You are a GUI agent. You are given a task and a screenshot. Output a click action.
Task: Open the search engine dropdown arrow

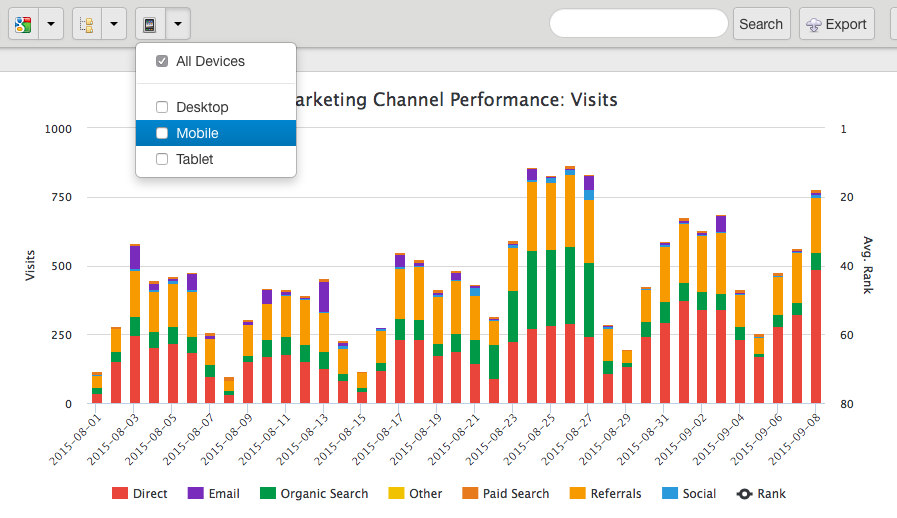coord(52,24)
